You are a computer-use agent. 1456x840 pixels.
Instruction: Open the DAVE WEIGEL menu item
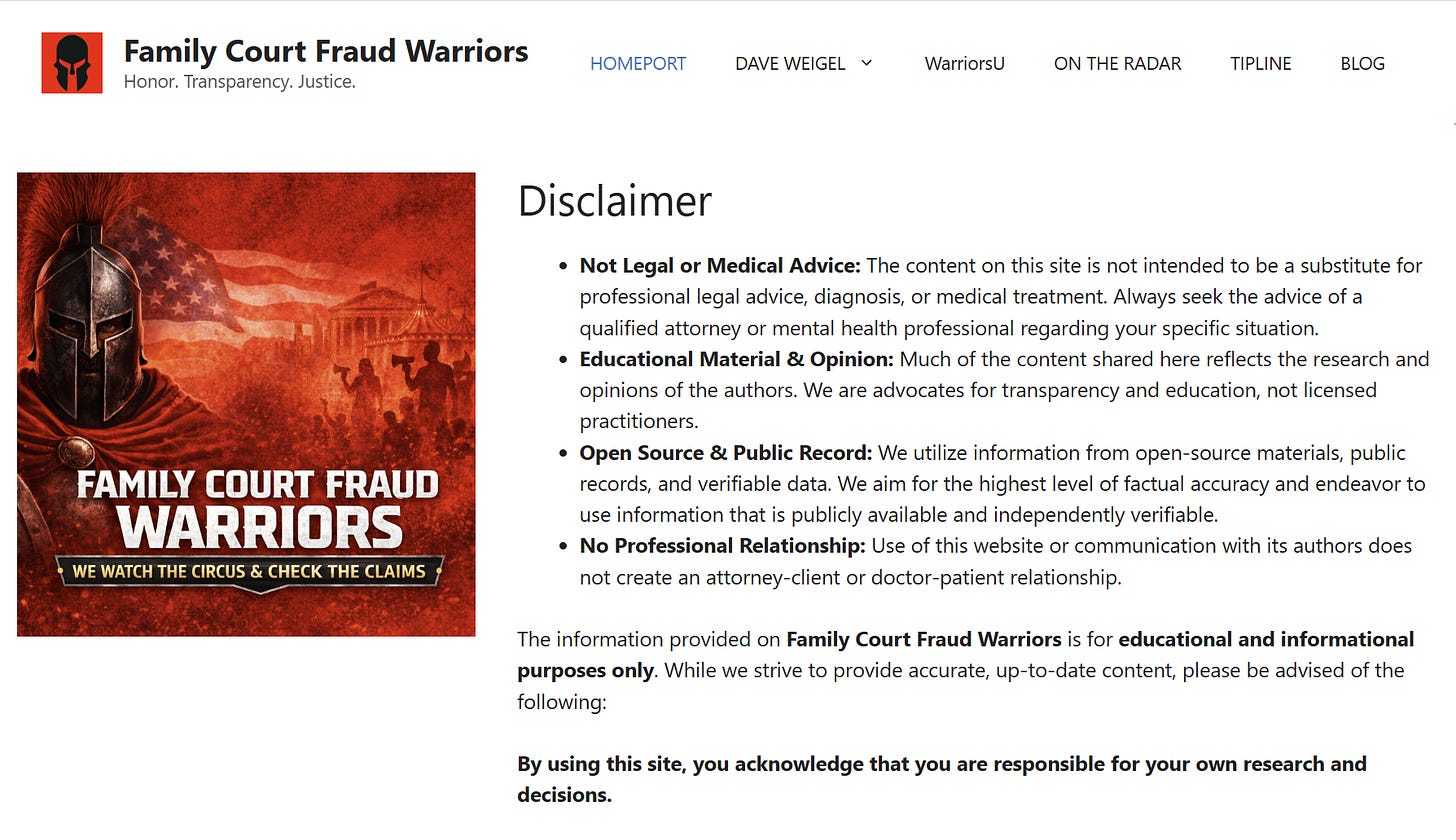(790, 63)
